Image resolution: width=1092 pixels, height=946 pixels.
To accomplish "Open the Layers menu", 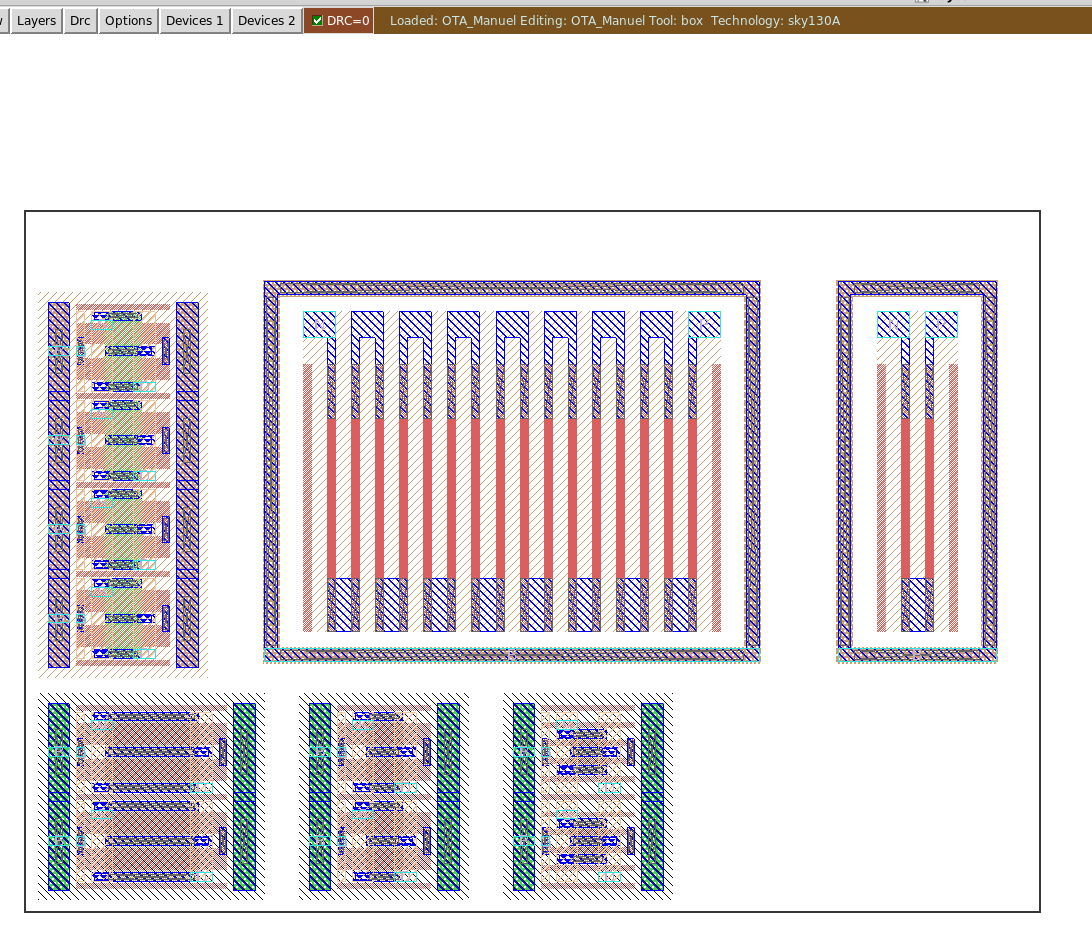I will pos(36,20).
